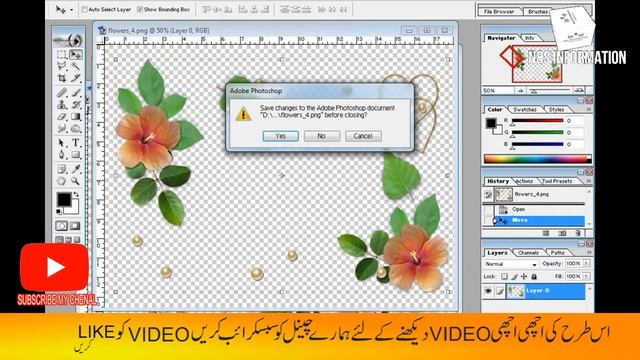
Task: Click the Navigator zoom out button
Action: pos(520,91)
